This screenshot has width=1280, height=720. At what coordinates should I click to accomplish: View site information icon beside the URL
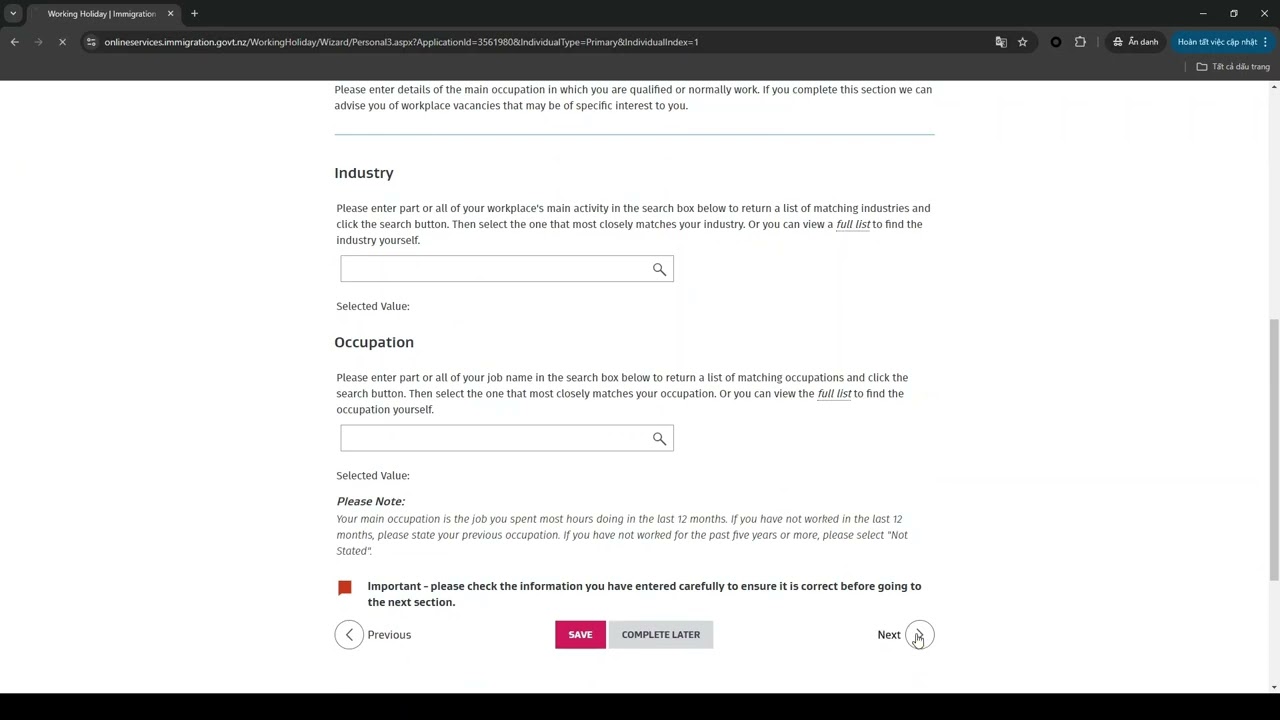pyautogui.click(x=91, y=42)
